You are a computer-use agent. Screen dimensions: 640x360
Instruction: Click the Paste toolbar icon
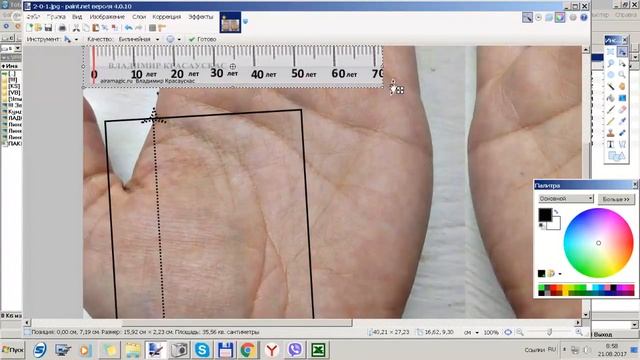pyautogui.click(x=96, y=28)
